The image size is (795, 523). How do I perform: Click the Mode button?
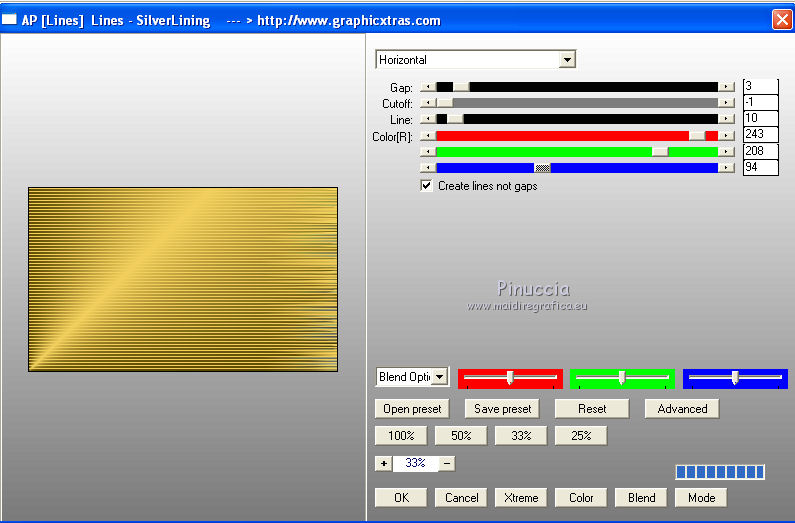tap(701, 498)
